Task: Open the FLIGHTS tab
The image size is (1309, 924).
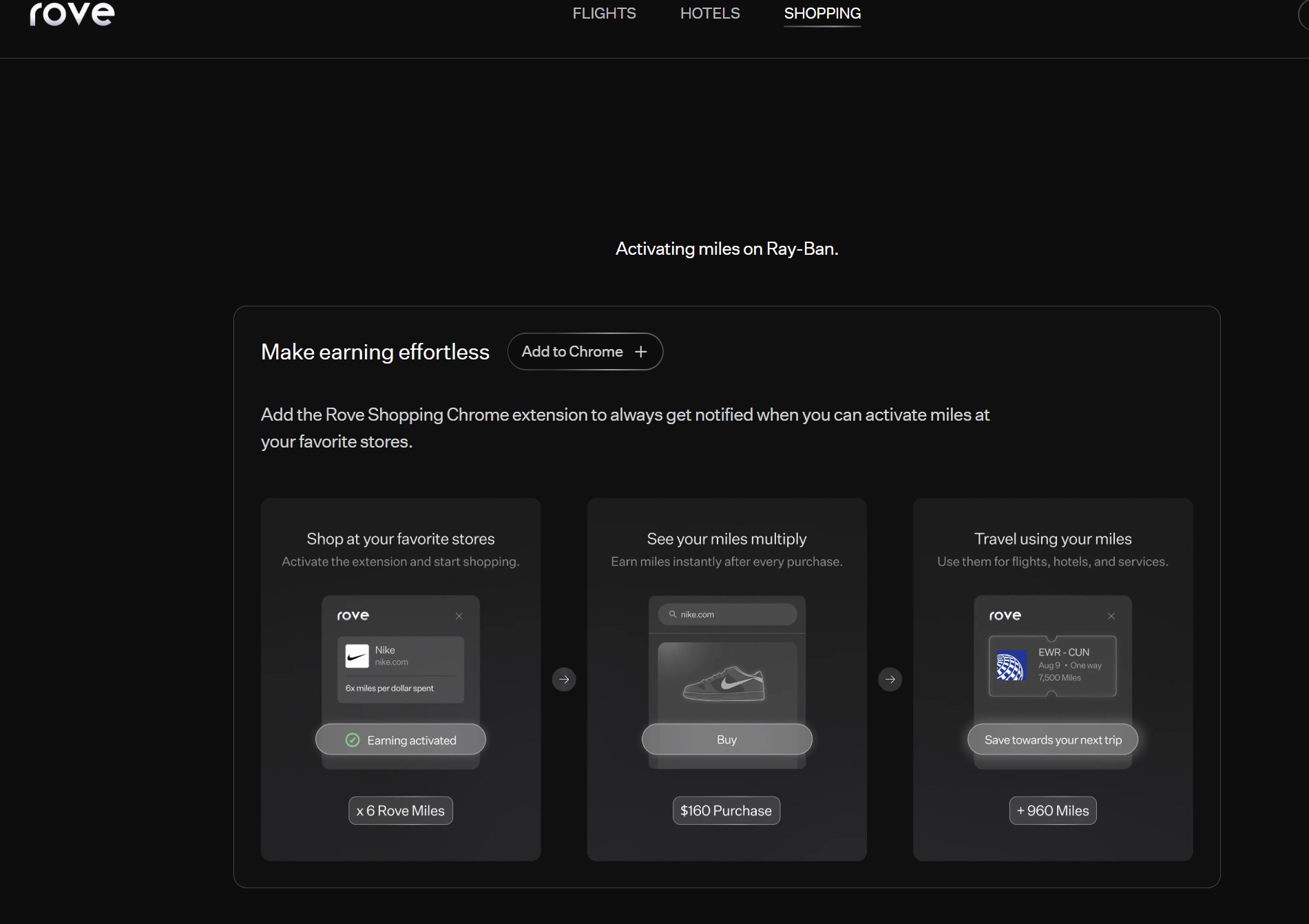Action: (x=604, y=13)
